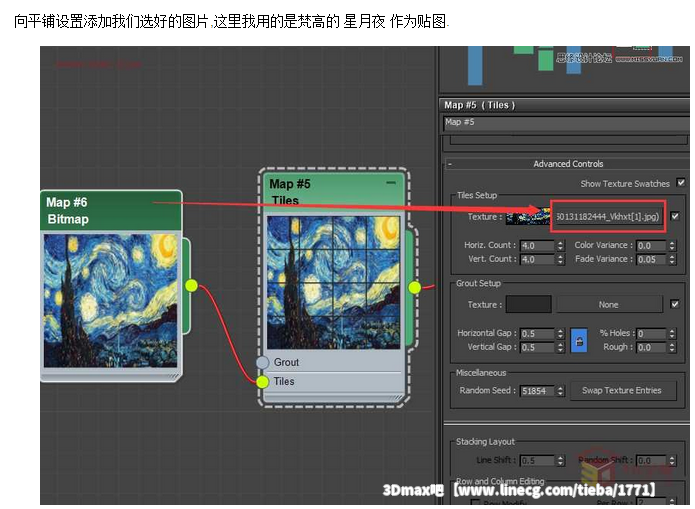
Task: Adjust the Line Shift spinner arrows
Action: pyautogui.click(x=560, y=461)
